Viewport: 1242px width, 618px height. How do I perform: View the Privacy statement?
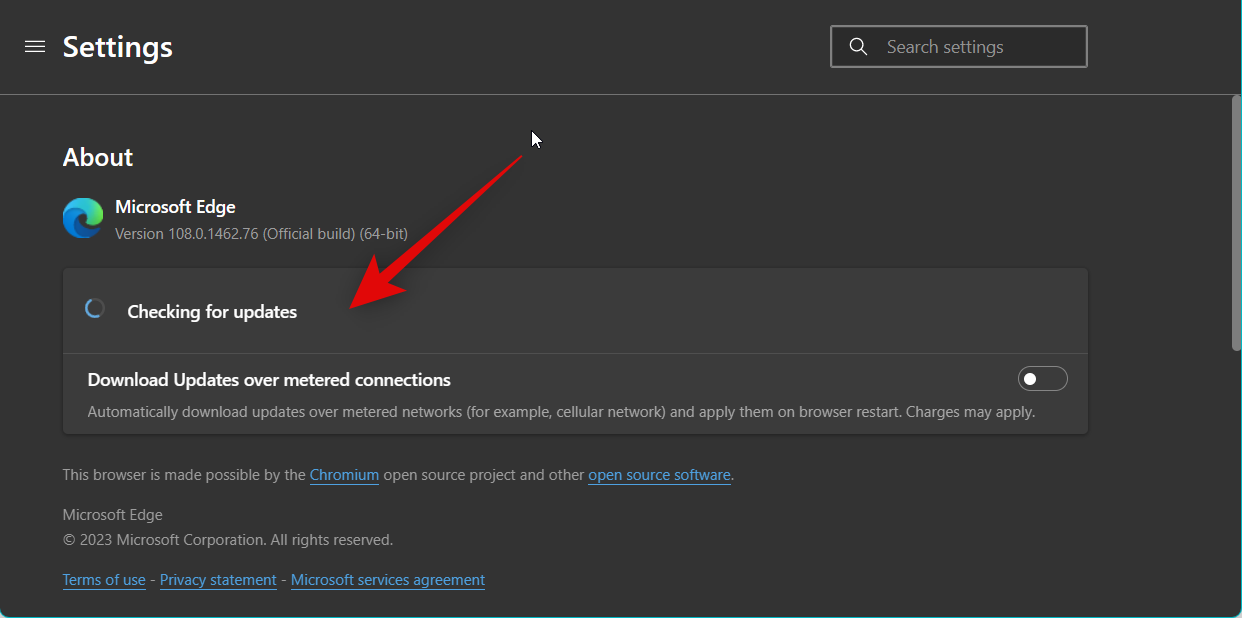218,579
